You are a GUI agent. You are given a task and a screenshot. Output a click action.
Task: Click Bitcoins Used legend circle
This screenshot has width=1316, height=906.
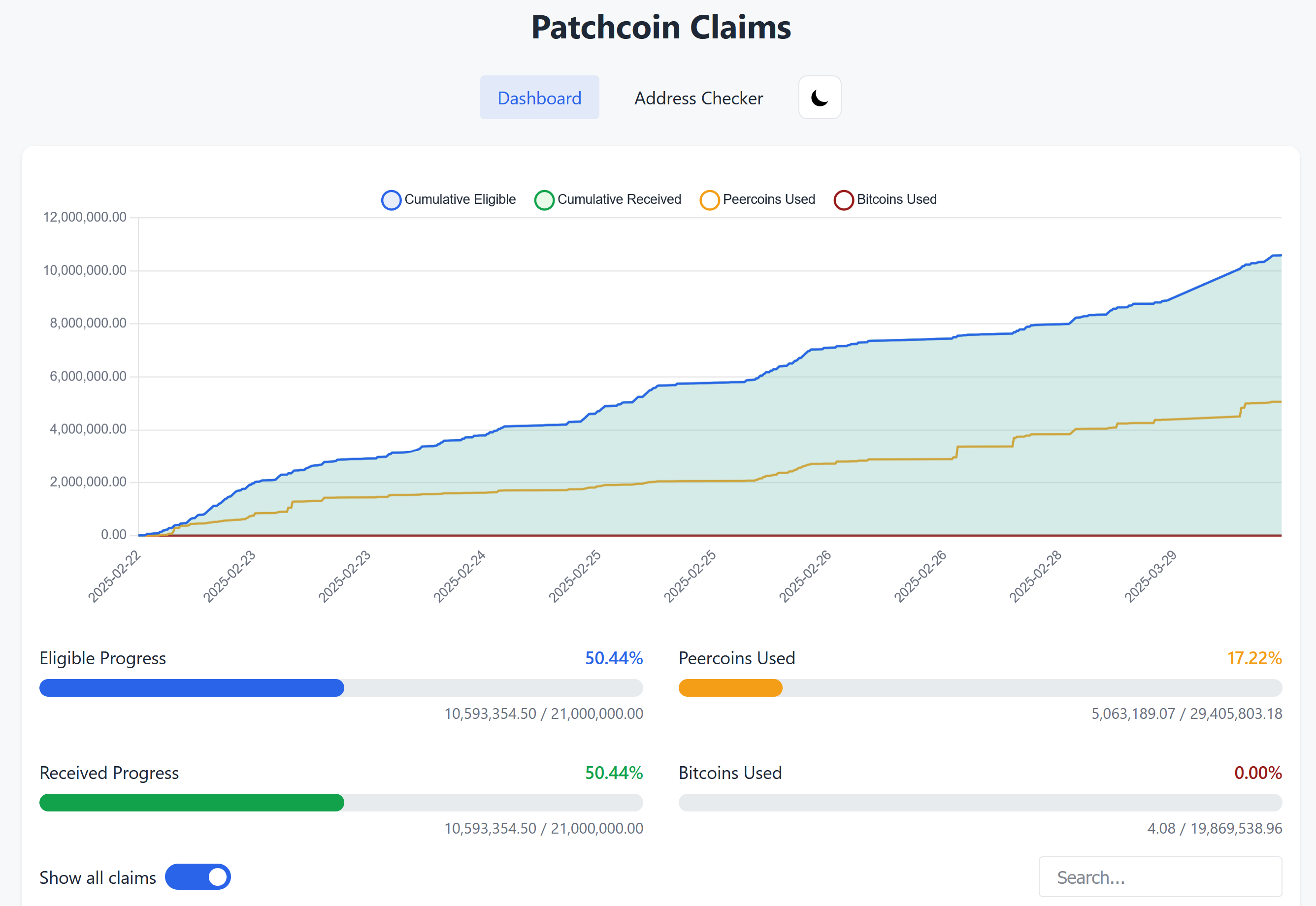(843, 200)
